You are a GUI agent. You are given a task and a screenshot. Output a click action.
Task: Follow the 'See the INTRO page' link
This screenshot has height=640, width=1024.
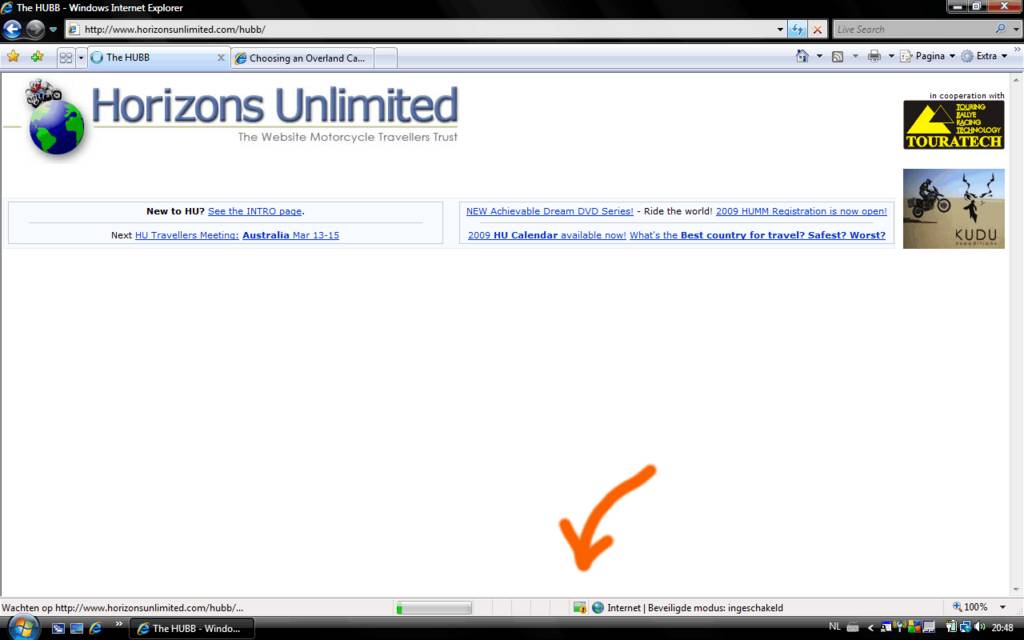pos(255,211)
